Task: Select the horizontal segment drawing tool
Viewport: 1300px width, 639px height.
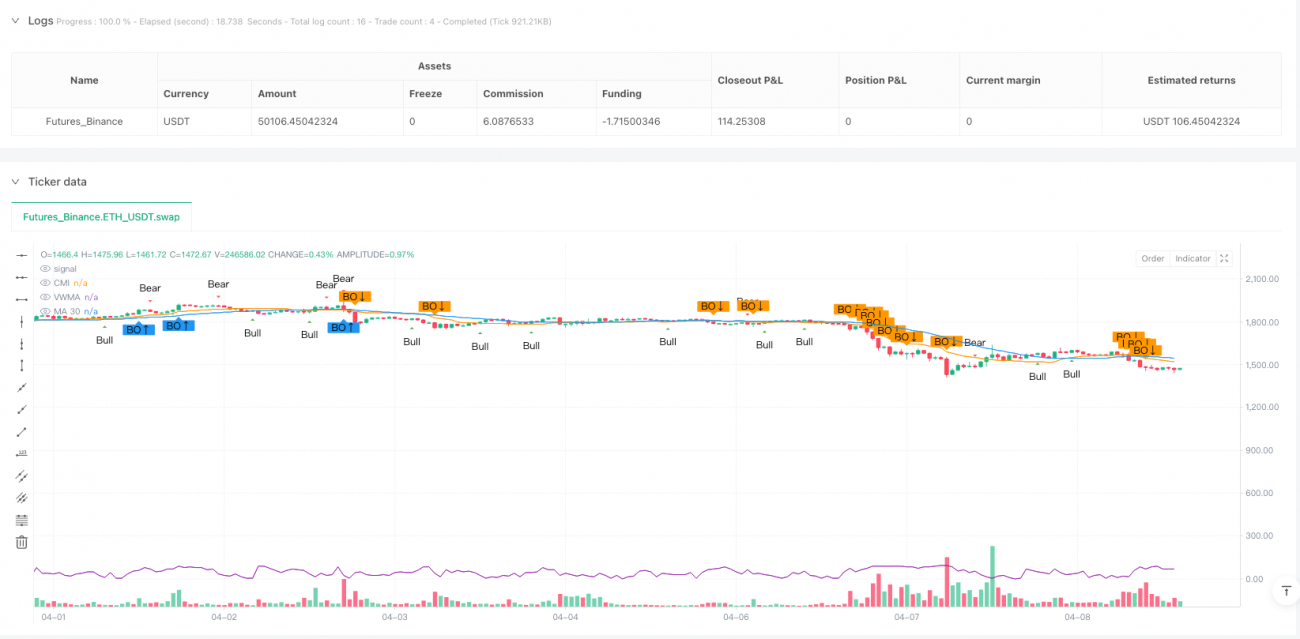Action: point(21,299)
